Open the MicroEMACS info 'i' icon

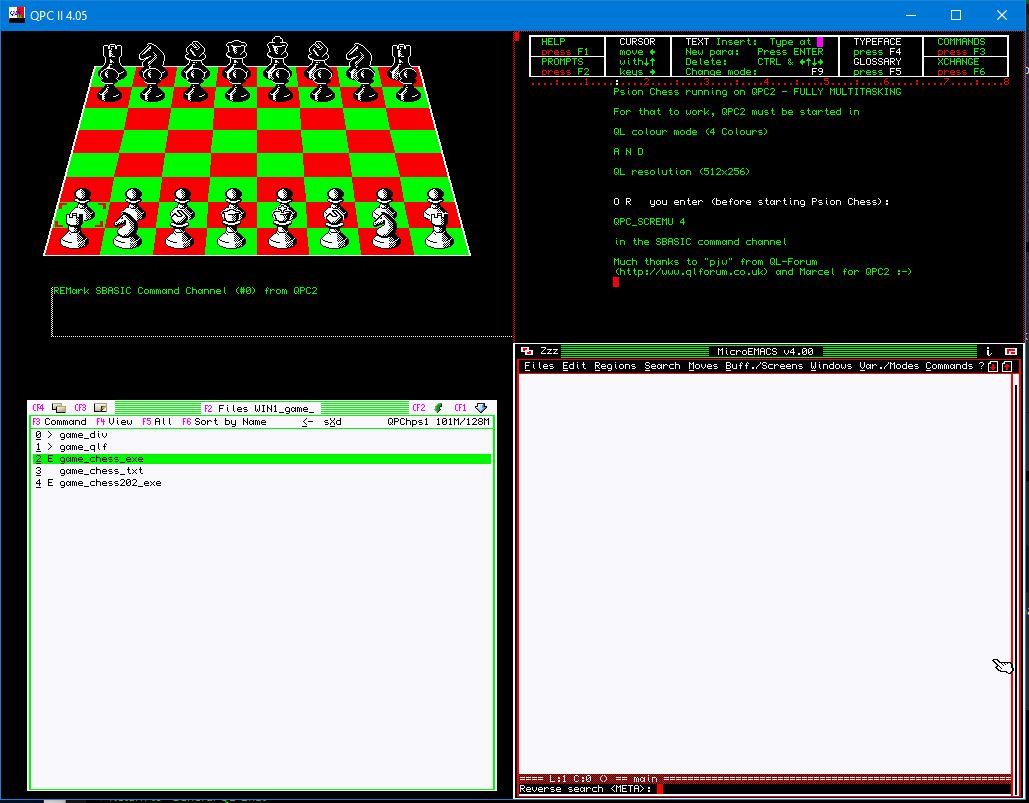point(989,352)
